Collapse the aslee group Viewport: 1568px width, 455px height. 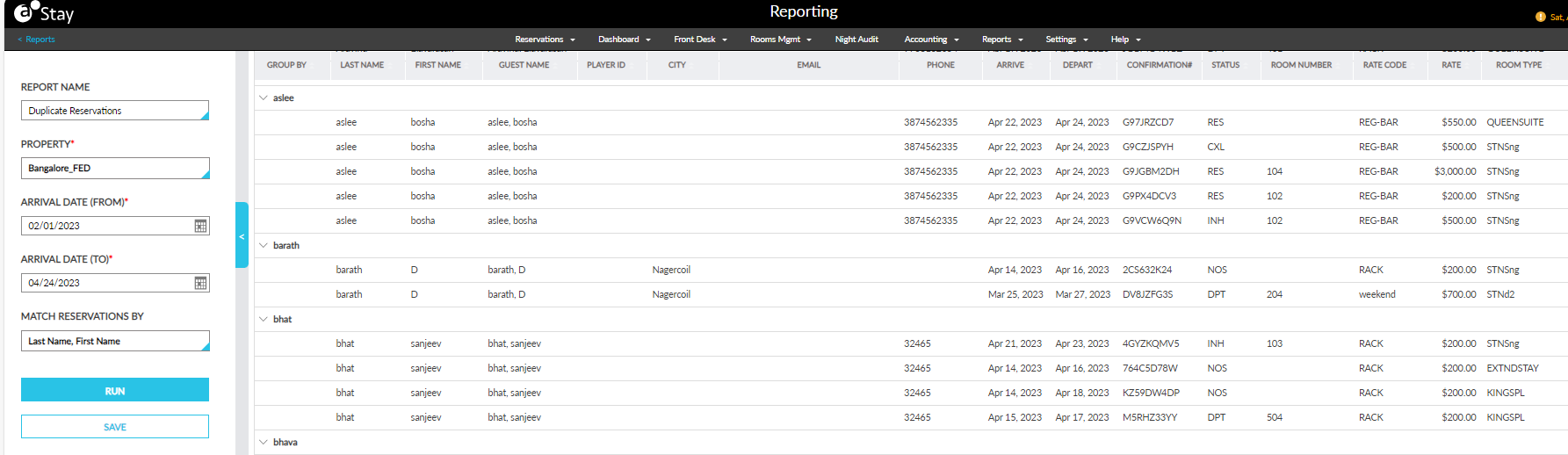[x=264, y=97]
